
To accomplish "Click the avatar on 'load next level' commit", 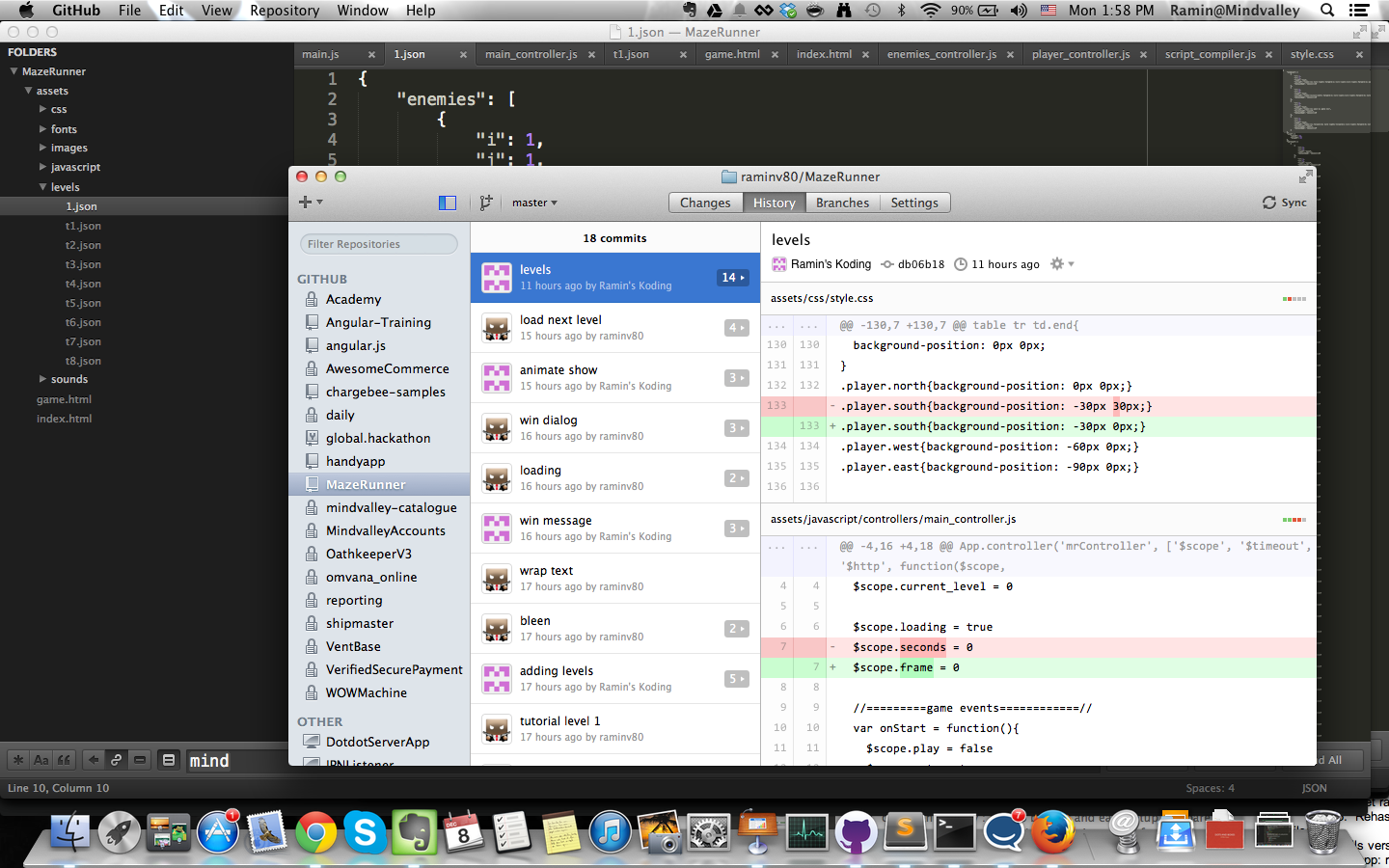I will (497, 328).
